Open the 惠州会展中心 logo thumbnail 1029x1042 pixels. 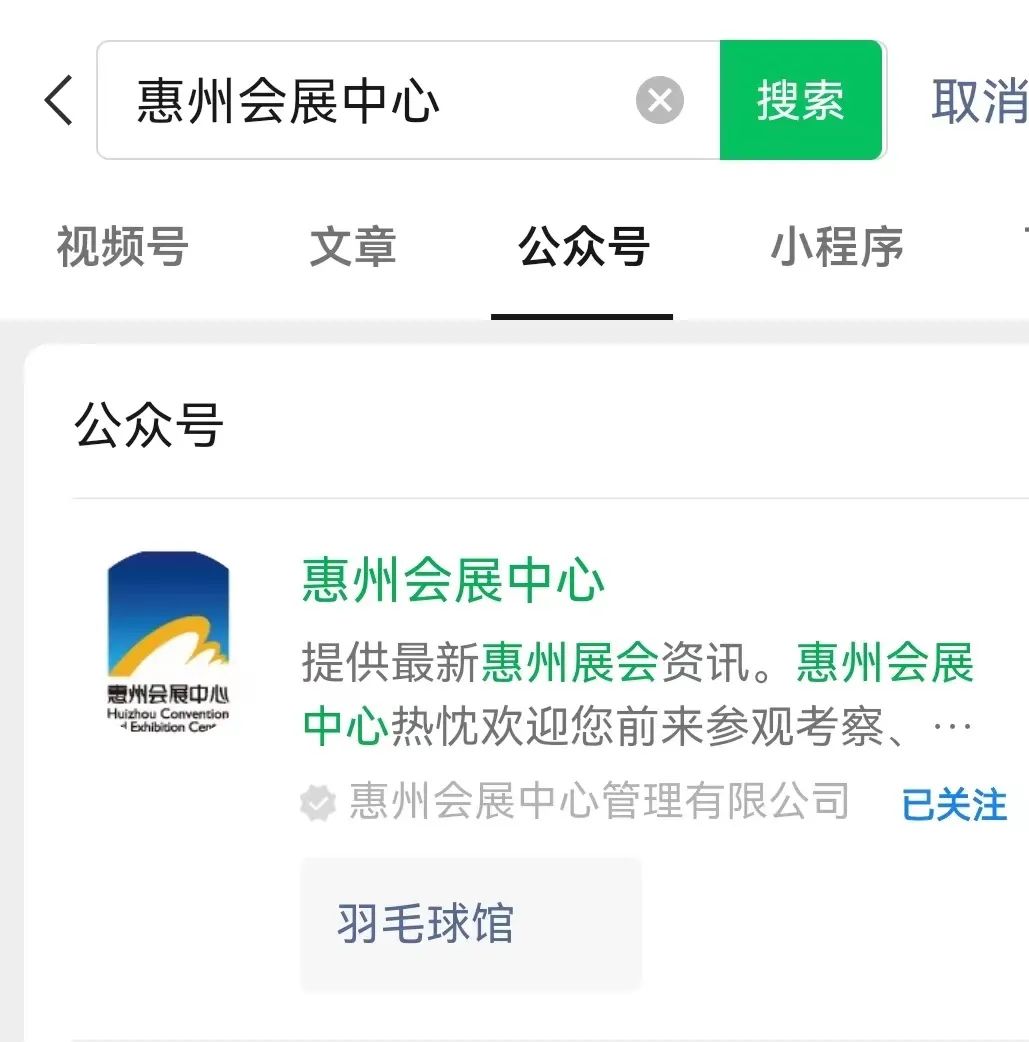click(x=168, y=643)
